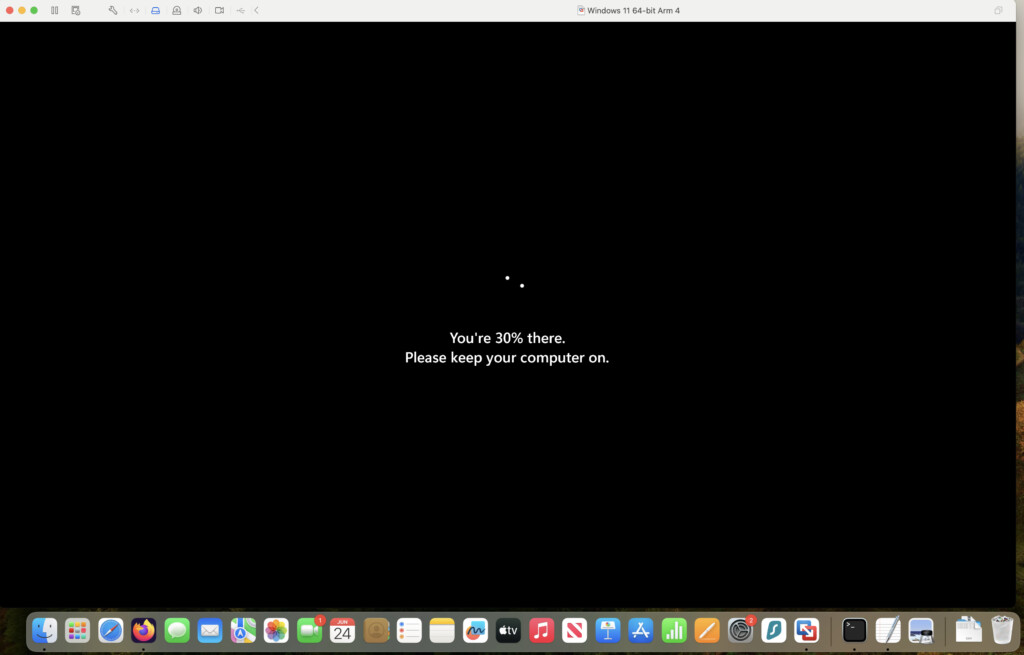Open Surfshark VPN from the Dock
This screenshot has width=1024, height=655.
pyautogui.click(x=774, y=630)
